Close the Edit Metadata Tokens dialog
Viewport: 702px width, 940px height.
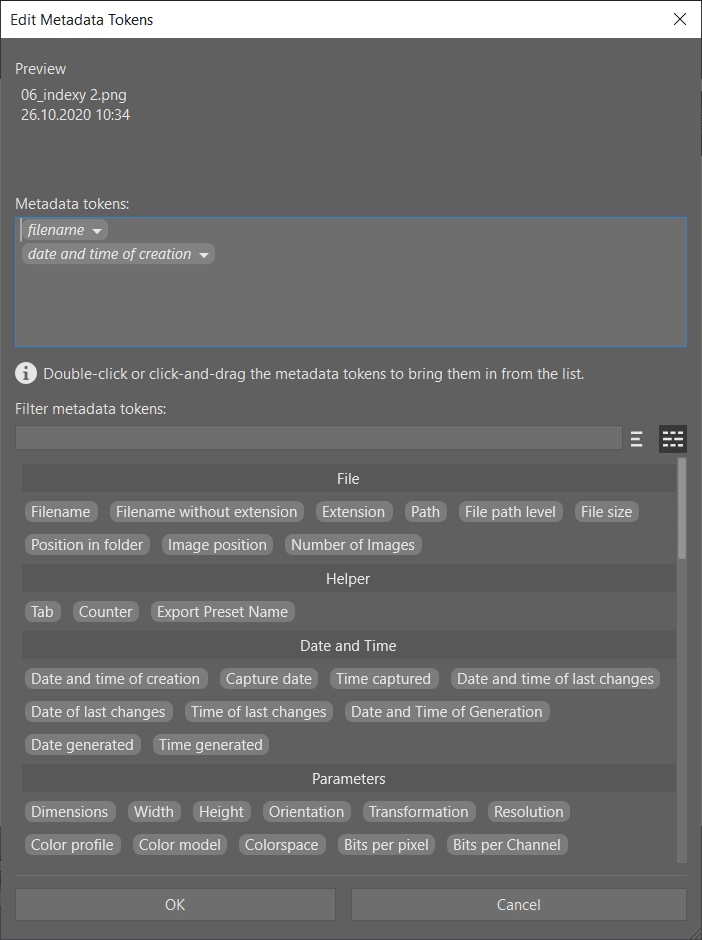680,19
